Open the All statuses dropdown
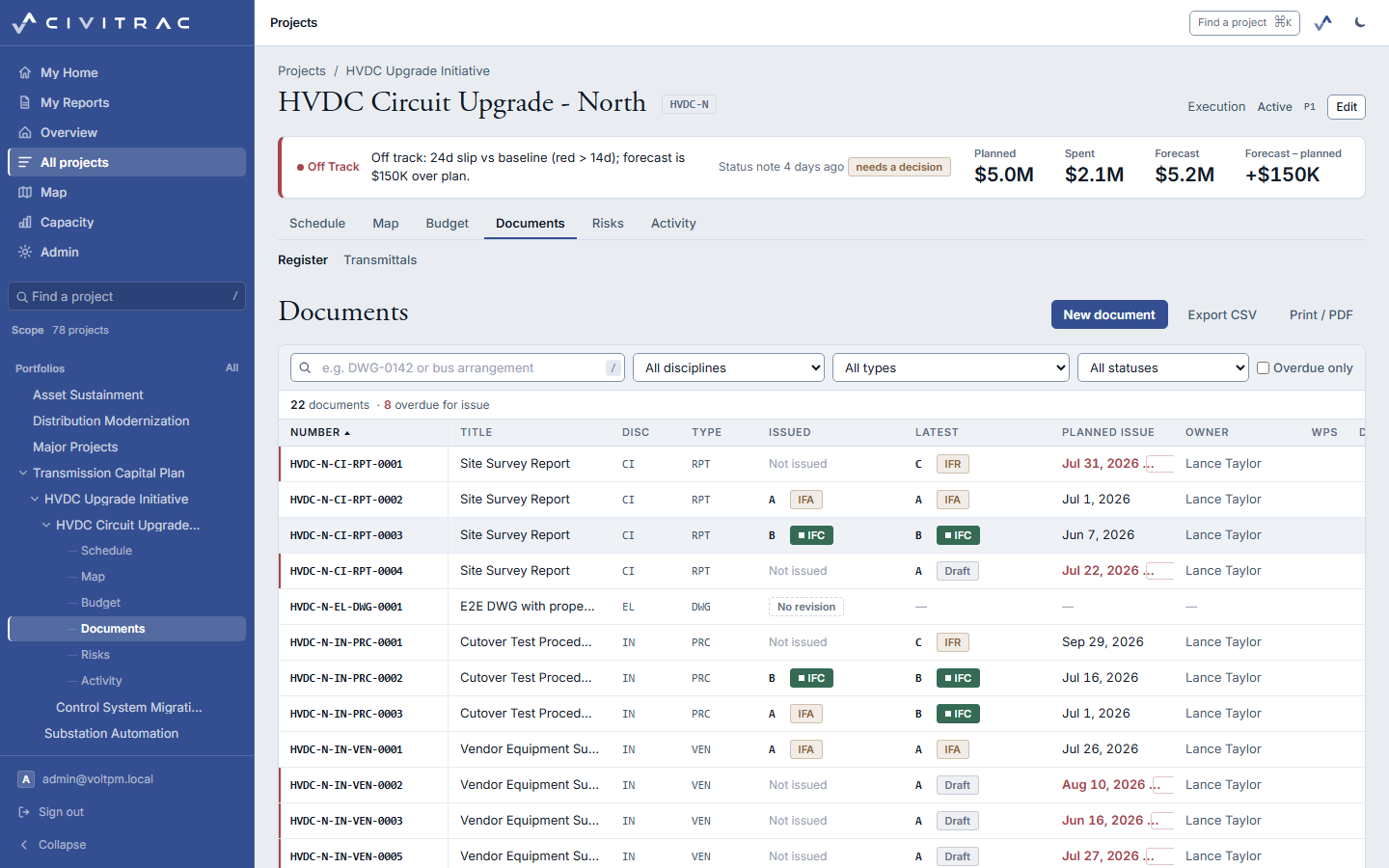Image resolution: width=1389 pixels, height=868 pixels. pos(1163,367)
